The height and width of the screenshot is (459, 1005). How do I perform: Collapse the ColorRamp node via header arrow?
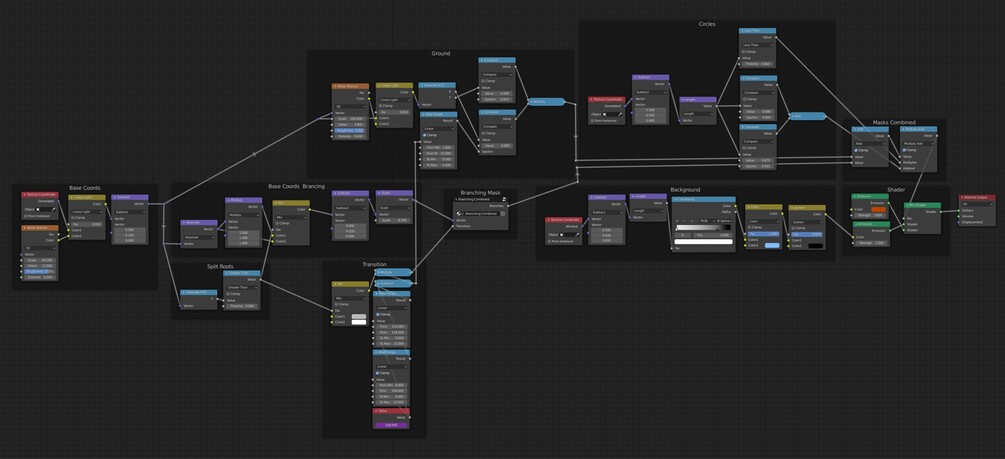675,199
